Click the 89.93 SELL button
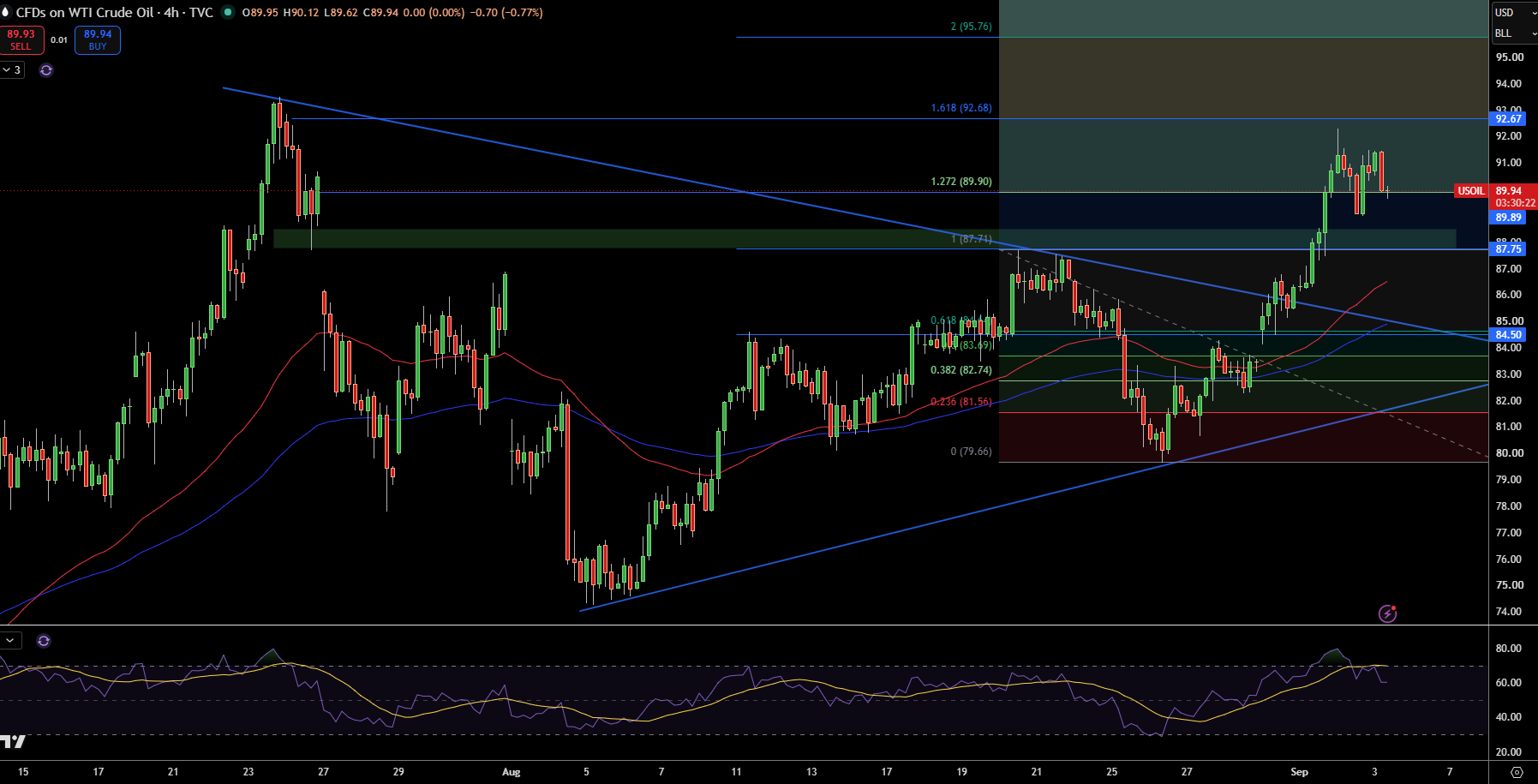The image size is (1538, 784). coord(21,39)
